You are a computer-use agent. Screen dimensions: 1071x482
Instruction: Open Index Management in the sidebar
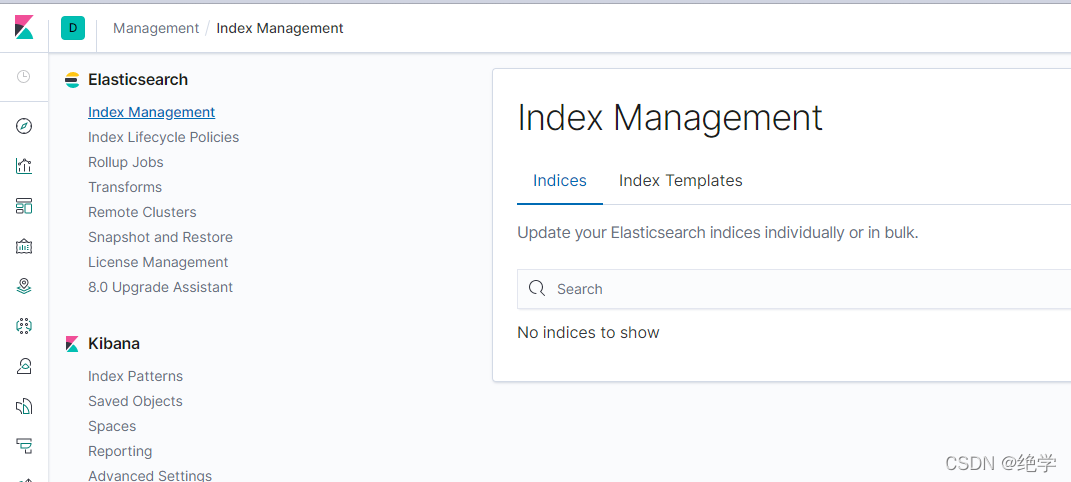[x=152, y=112]
